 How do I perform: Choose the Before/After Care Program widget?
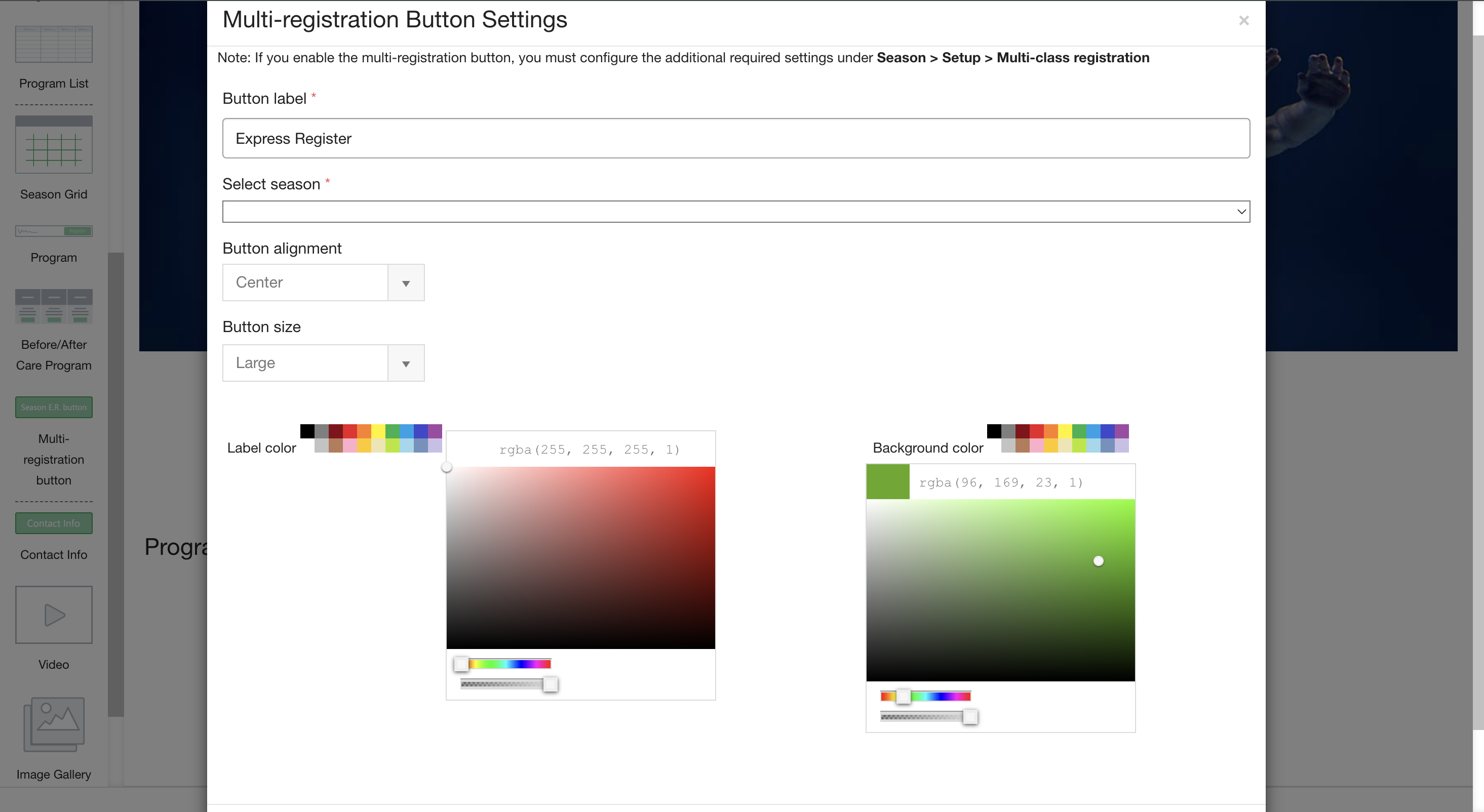coord(54,306)
